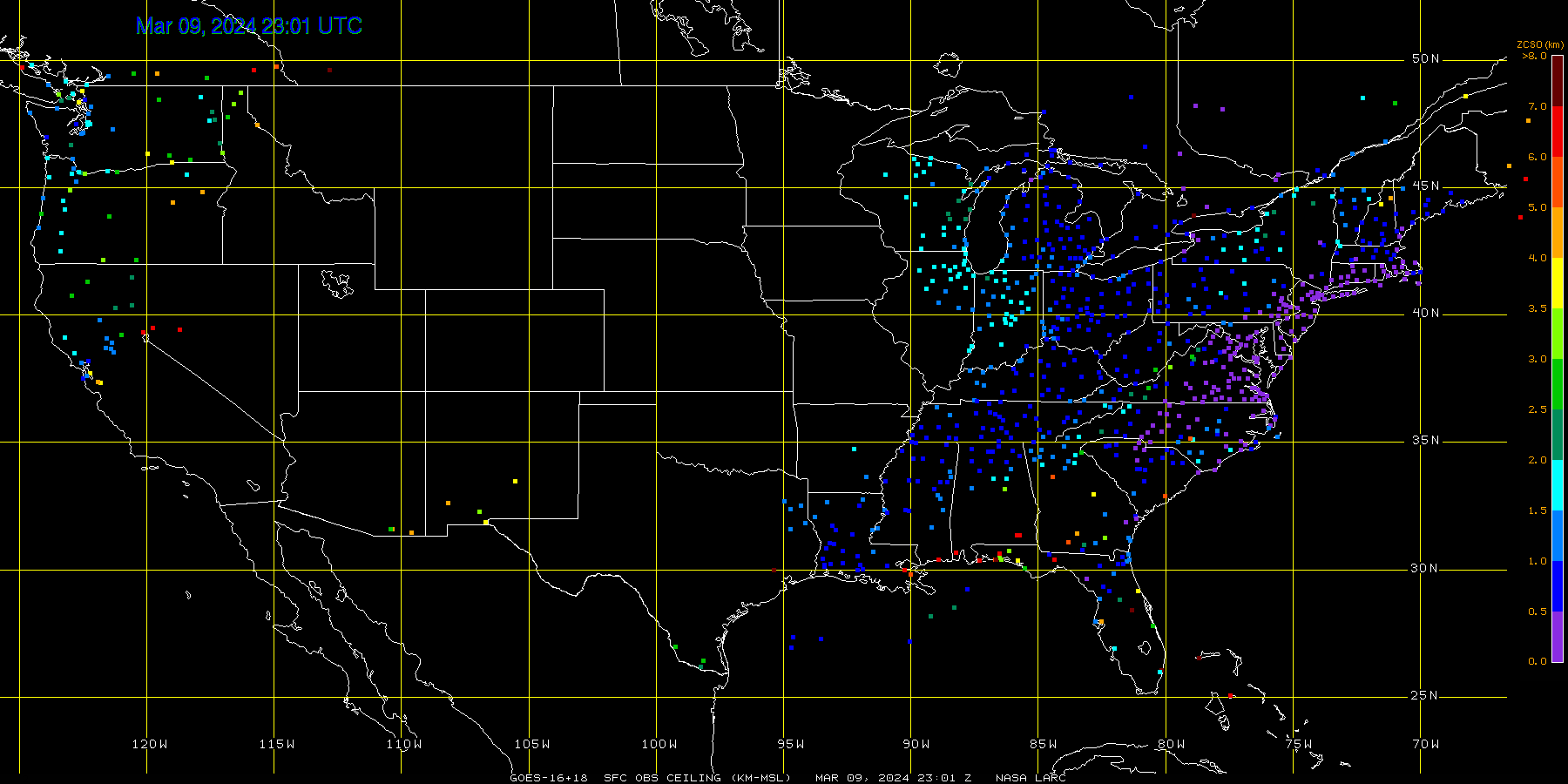Click the 105W longitude label
Viewport: 1568px width, 784px height.
coord(531,745)
